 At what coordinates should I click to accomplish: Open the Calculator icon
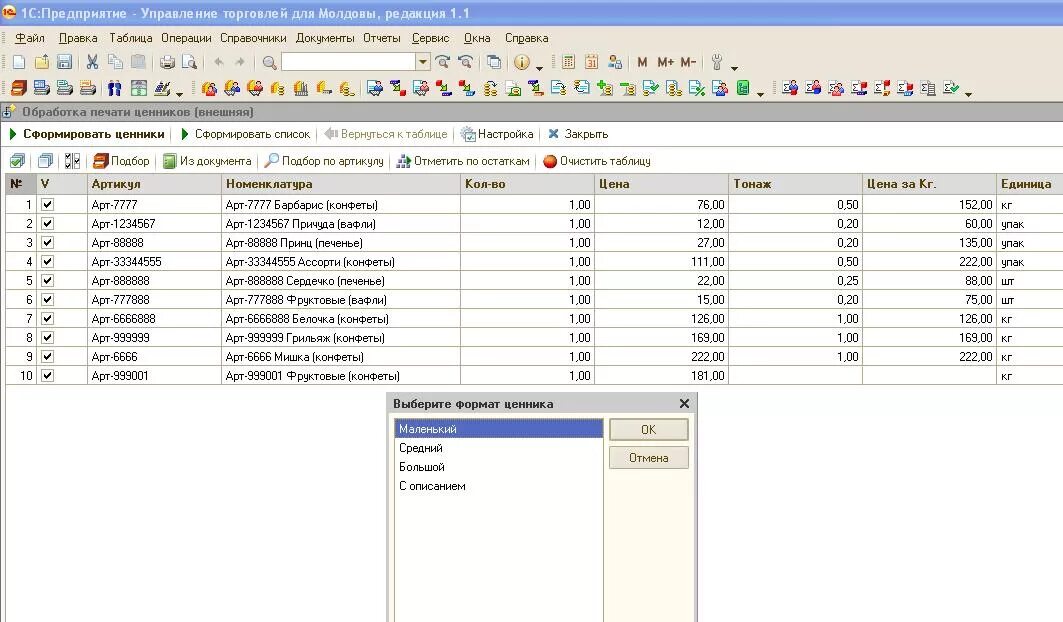tap(568, 62)
